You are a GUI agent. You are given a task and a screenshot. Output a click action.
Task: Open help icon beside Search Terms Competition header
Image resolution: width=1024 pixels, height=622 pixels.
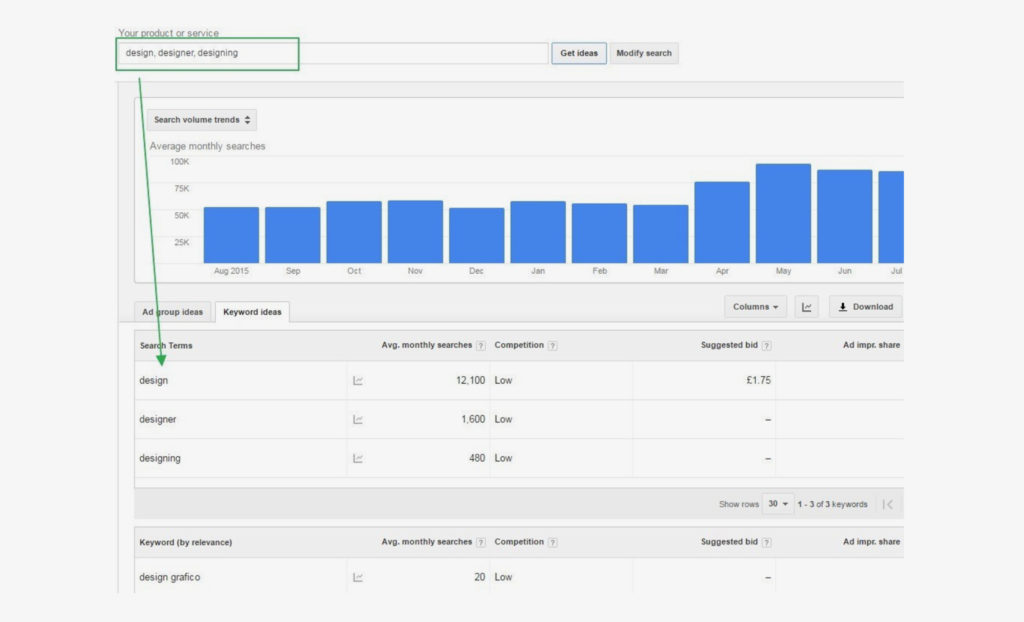(x=552, y=346)
